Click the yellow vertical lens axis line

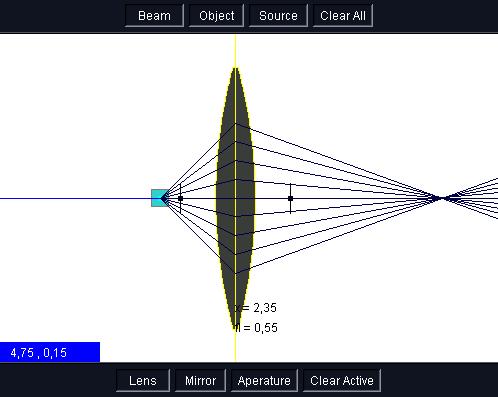[x=235, y=50]
